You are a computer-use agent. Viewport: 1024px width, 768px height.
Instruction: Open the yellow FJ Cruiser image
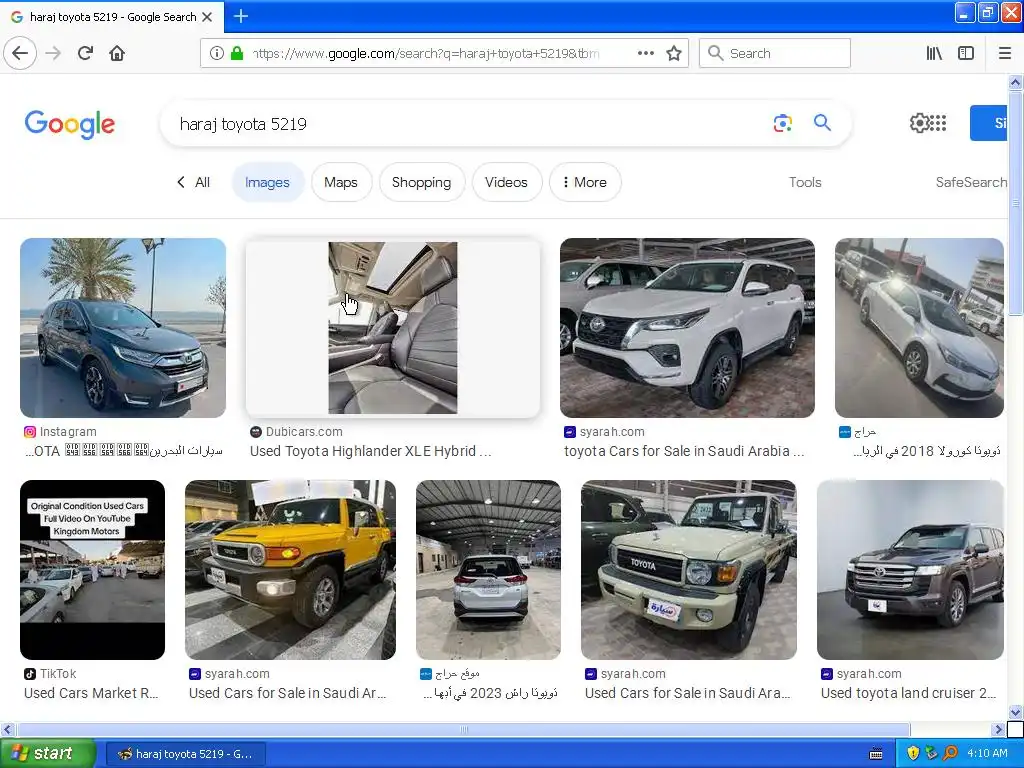pyautogui.click(x=290, y=569)
